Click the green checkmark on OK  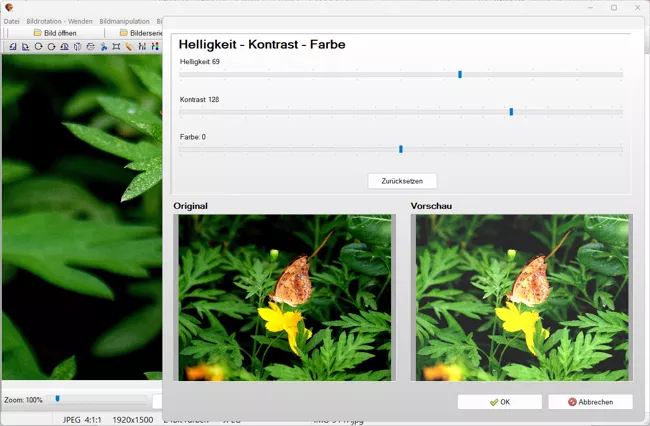click(493, 402)
